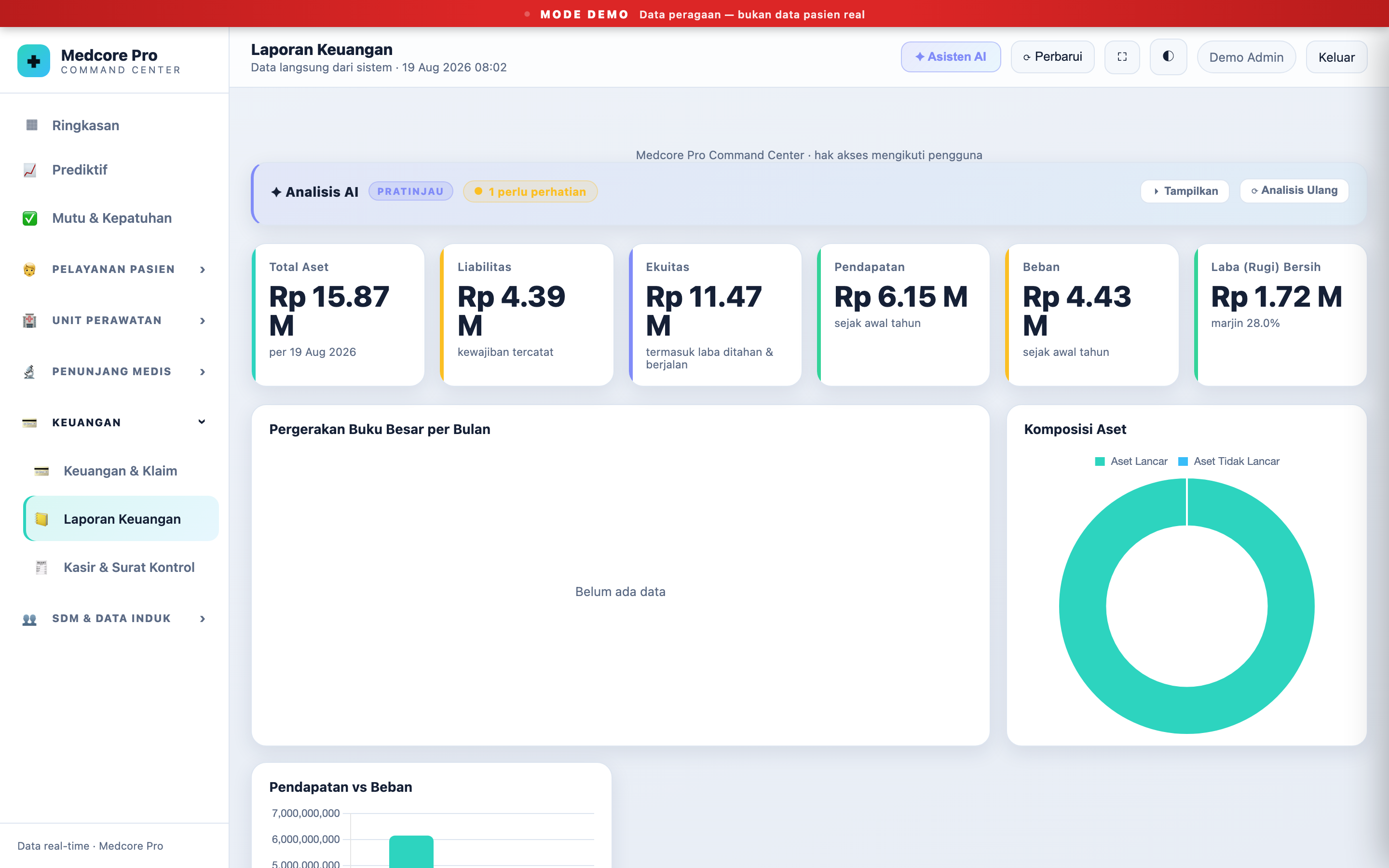Click the Ringkasan grid icon
Viewport: 1389px width, 868px height.
coord(31,125)
